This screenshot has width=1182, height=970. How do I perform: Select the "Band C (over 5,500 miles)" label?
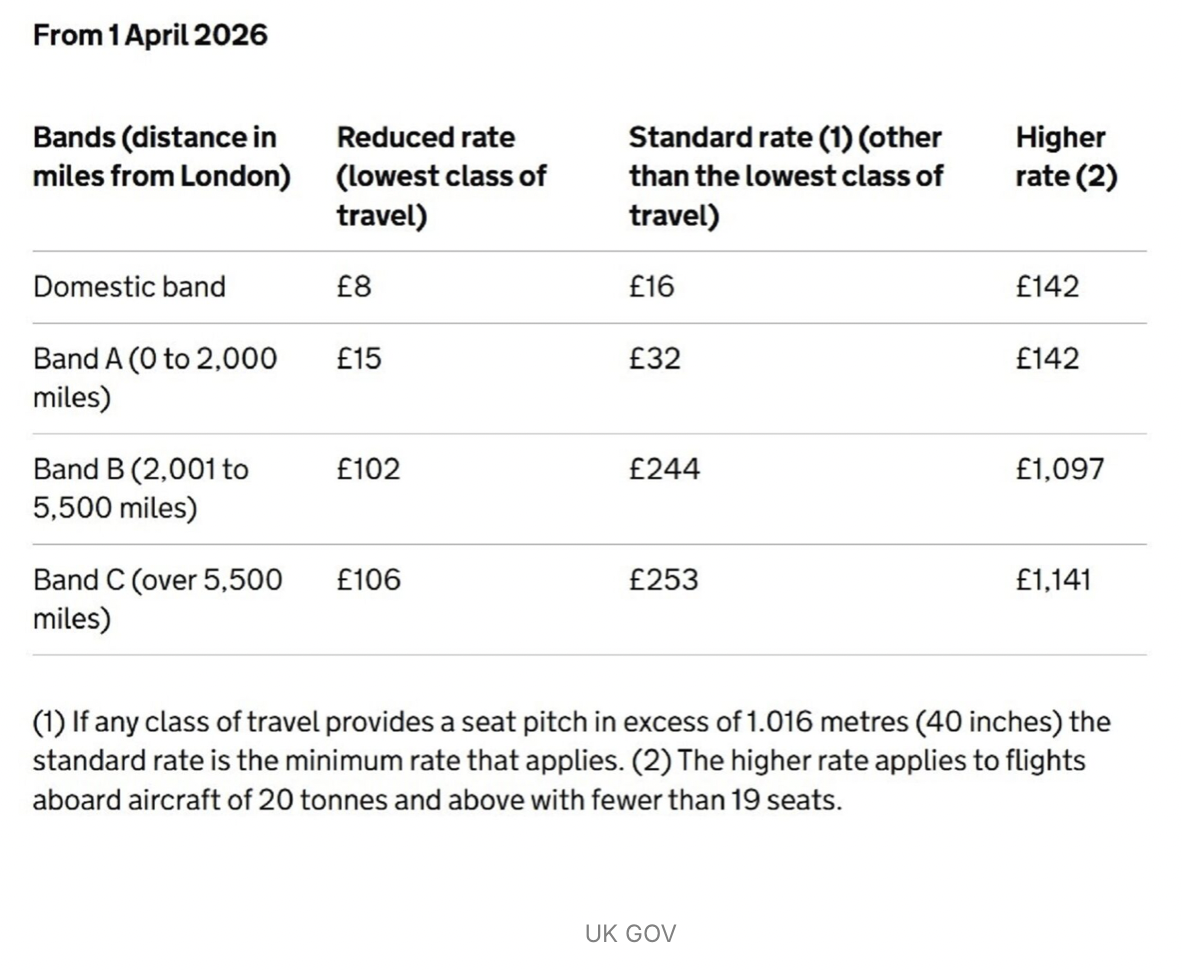click(157, 599)
